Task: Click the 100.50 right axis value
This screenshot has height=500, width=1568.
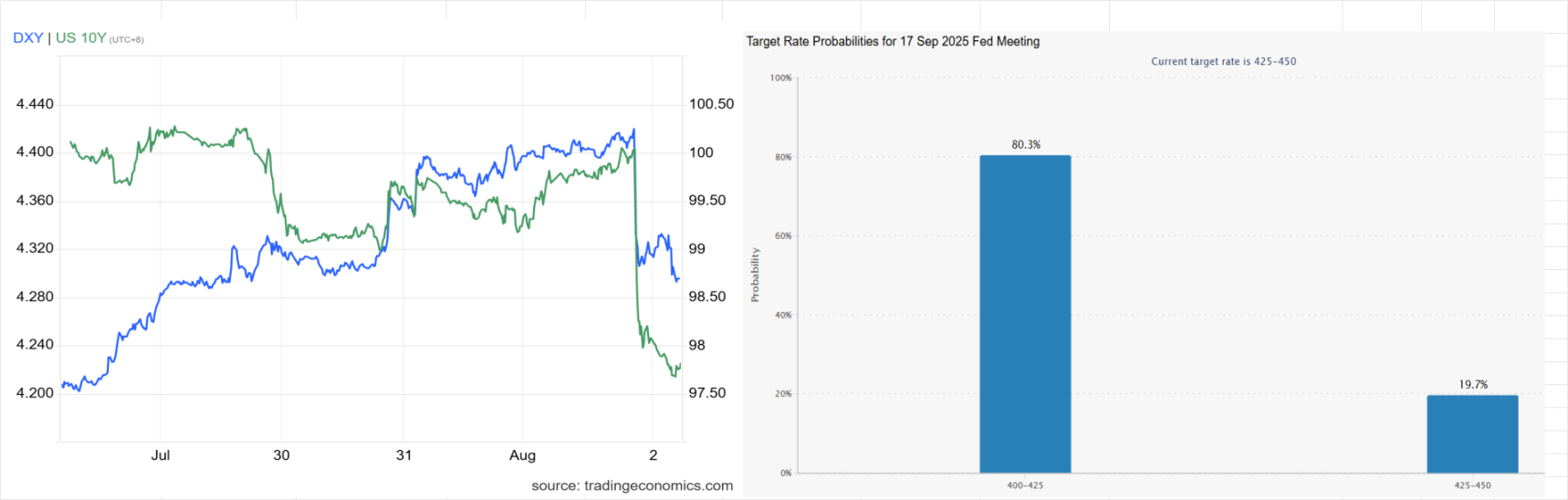Action: tap(711, 104)
